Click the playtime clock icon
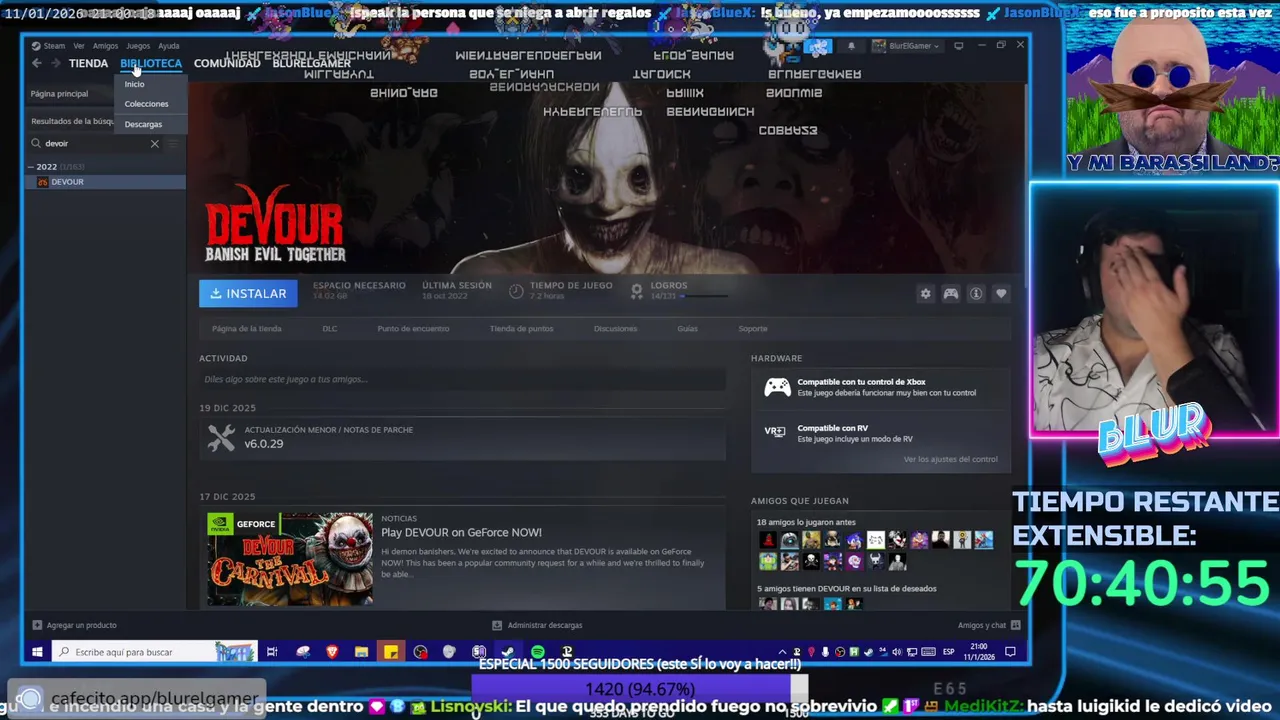 point(516,291)
